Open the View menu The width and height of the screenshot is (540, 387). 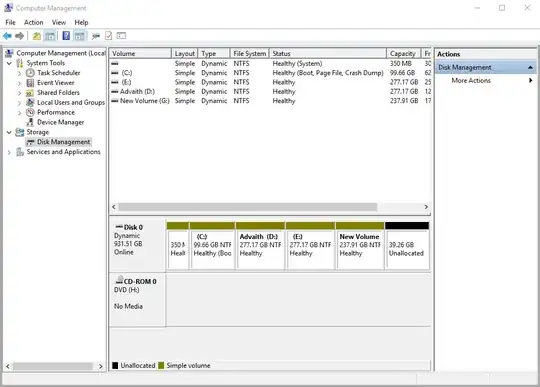pyautogui.click(x=59, y=22)
